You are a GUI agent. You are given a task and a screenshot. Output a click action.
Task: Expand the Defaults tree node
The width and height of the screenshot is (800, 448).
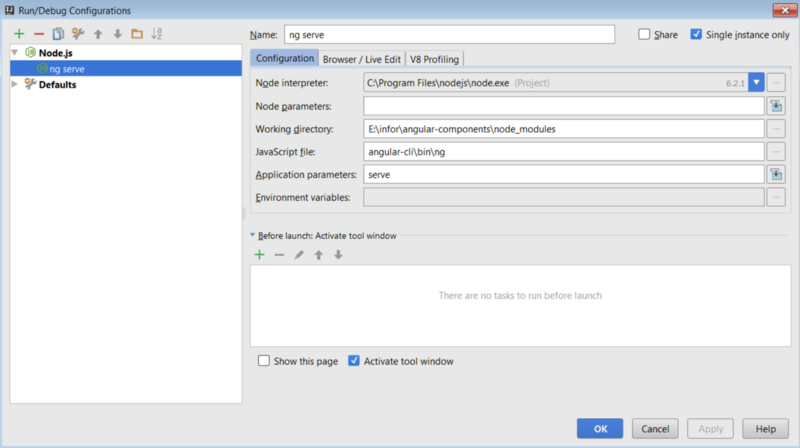(15, 84)
